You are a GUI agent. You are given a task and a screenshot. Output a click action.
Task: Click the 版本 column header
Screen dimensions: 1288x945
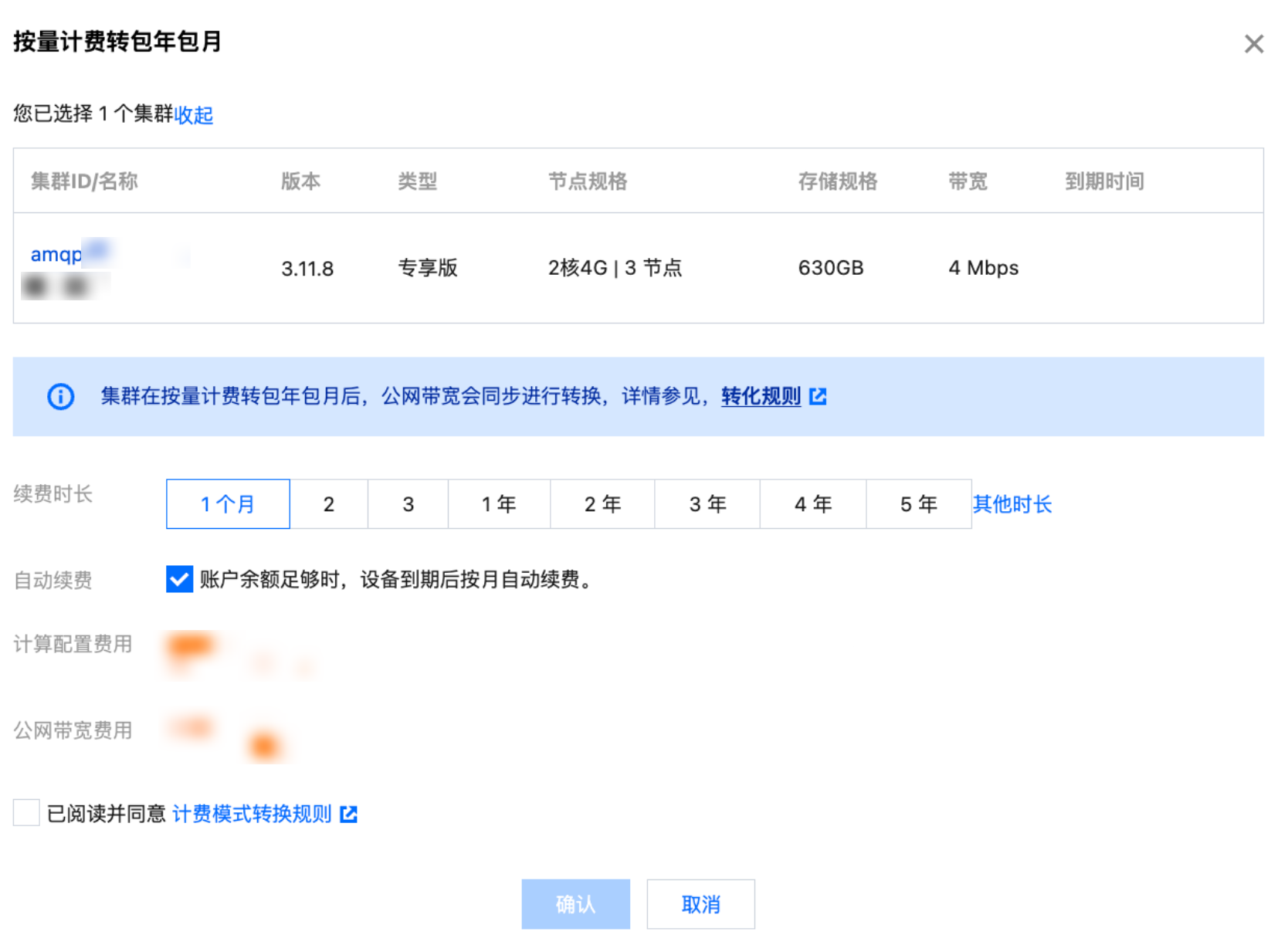point(301,181)
